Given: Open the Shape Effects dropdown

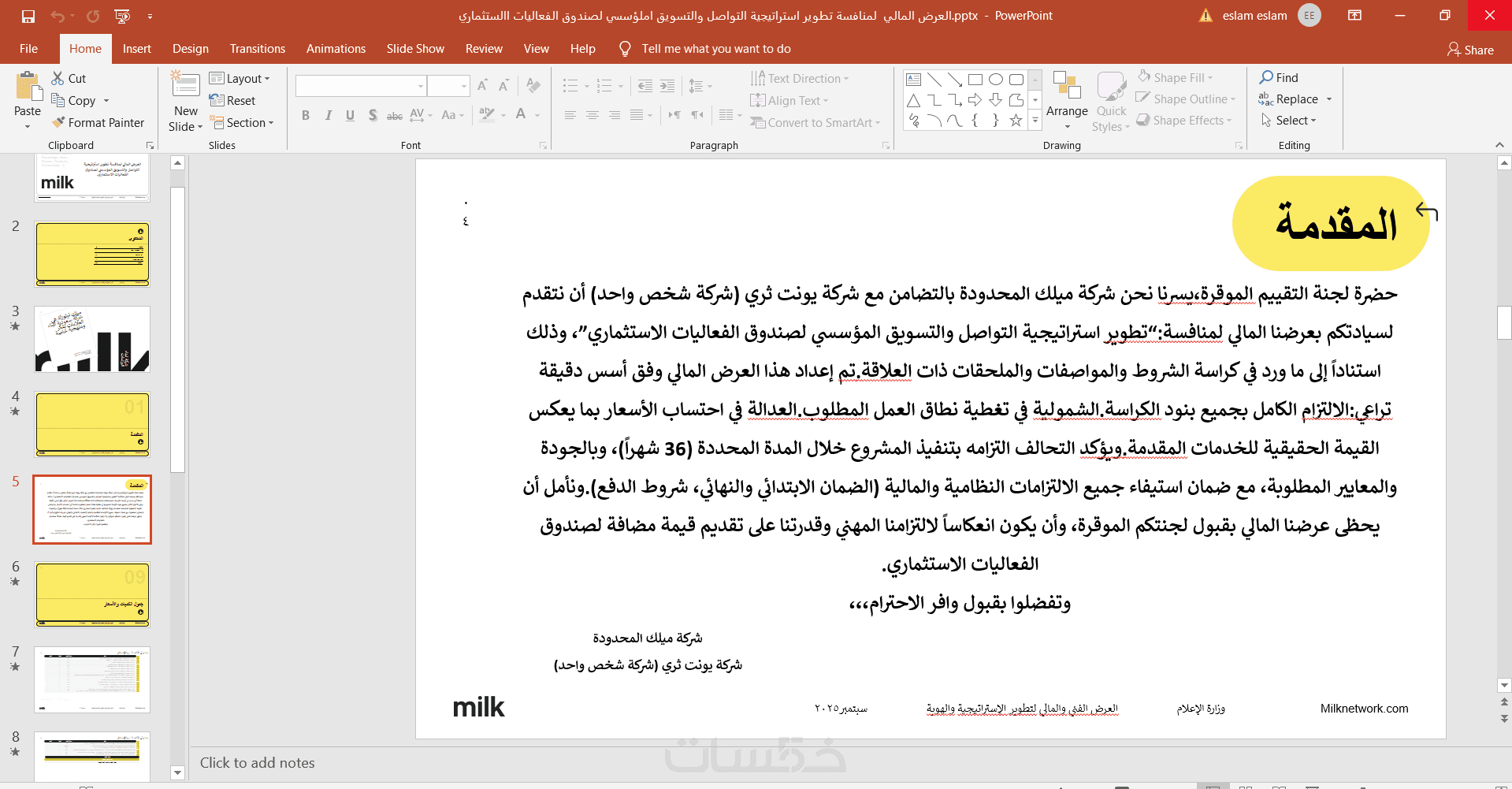Looking at the screenshot, I should coord(1183,120).
